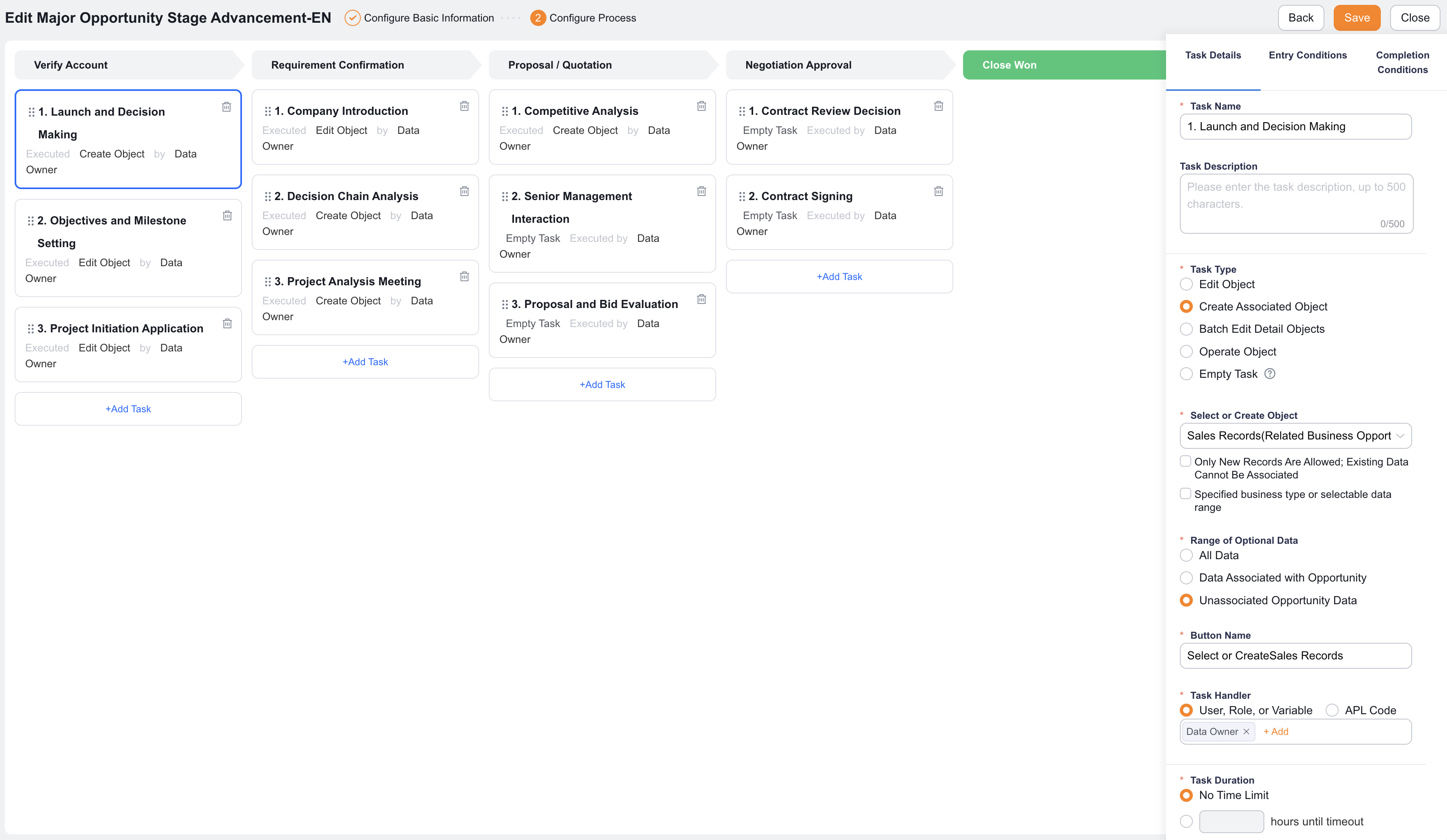
Task: Add Task under Negotiation Approval stage
Action: 839,277
